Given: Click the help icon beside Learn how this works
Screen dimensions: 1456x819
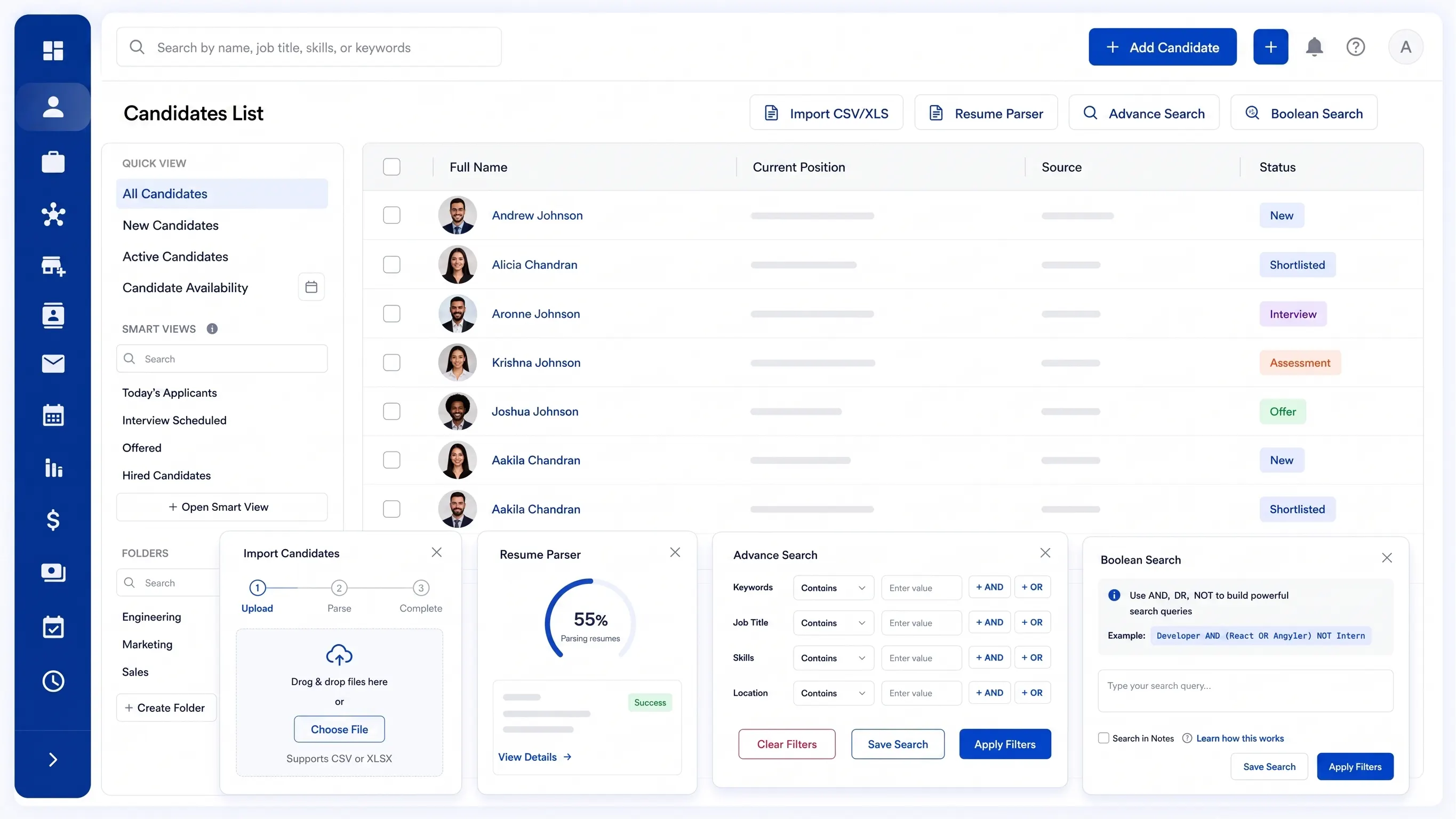Looking at the screenshot, I should 1187,738.
